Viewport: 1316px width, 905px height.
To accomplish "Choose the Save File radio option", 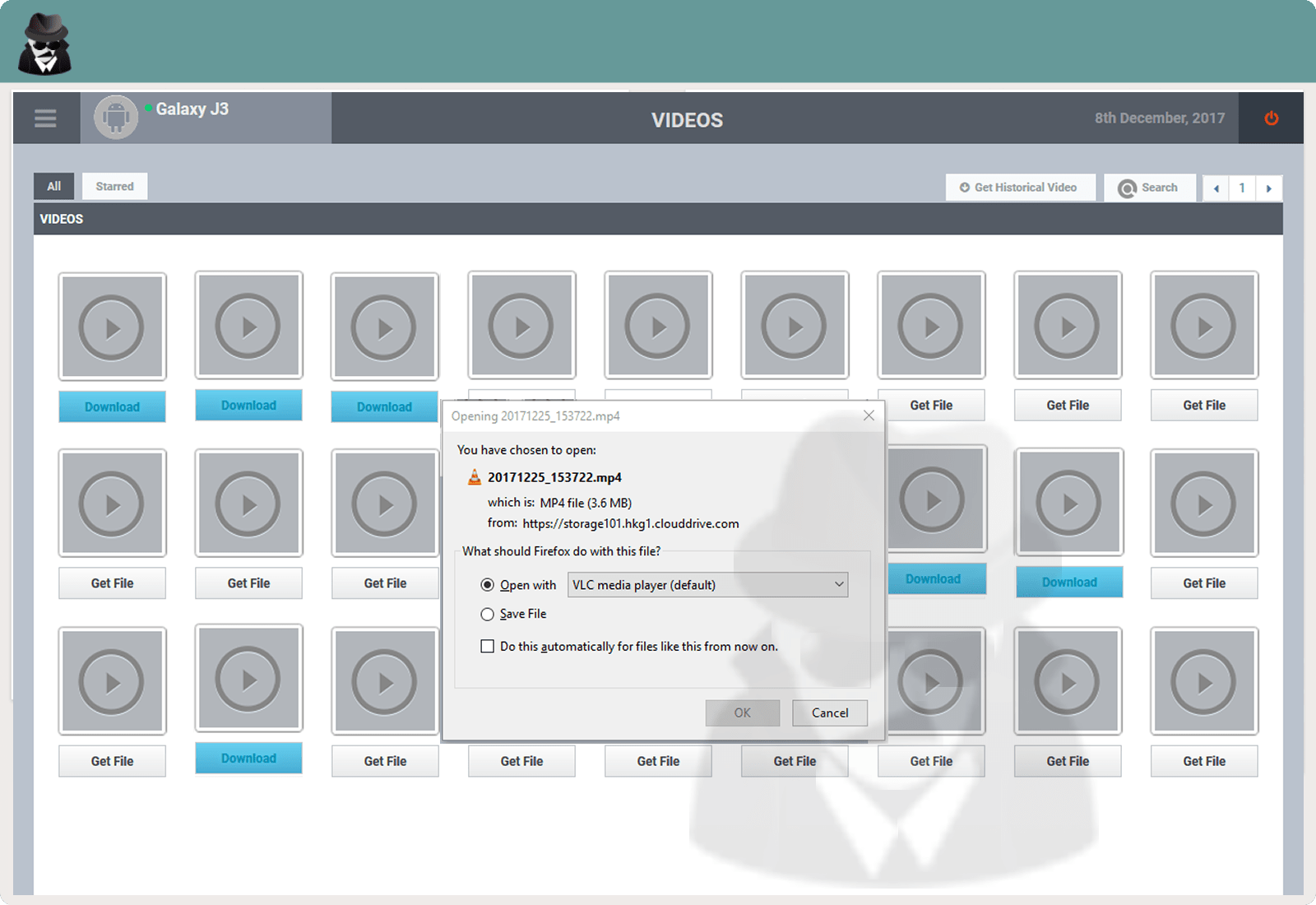I will (488, 614).
